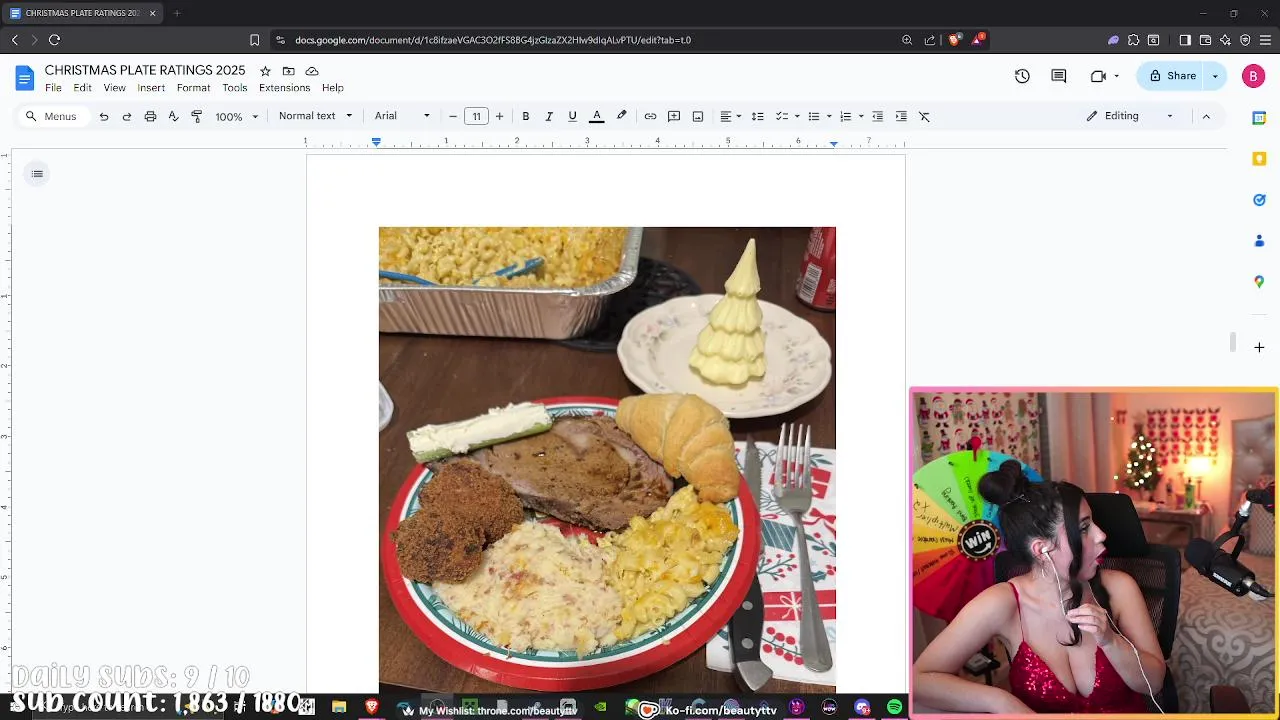Star the CHRISTMAS PLATE RATINGS document

(x=265, y=71)
